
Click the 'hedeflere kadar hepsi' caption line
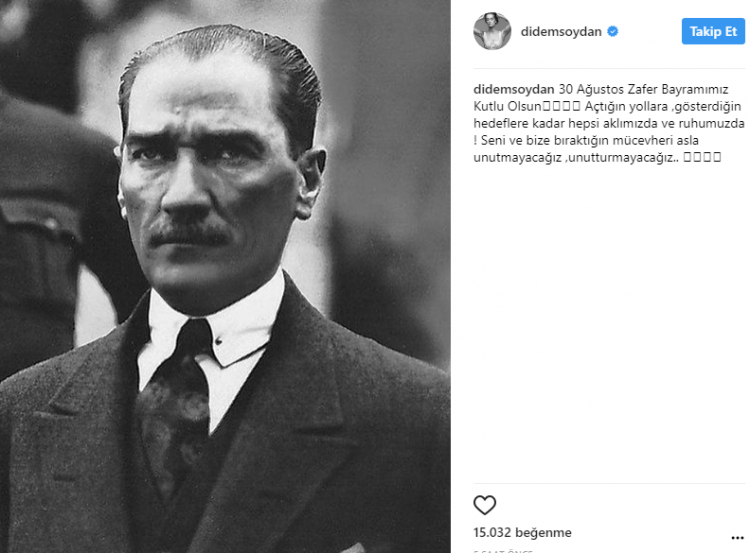click(x=536, y=123)
